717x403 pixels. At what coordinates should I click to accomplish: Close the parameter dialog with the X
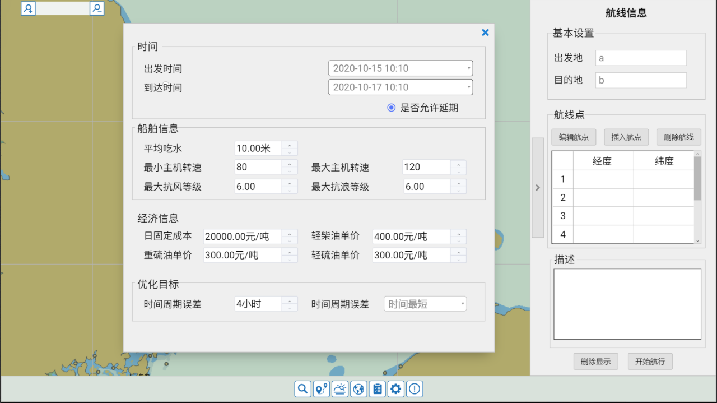[x=485, y=32]
